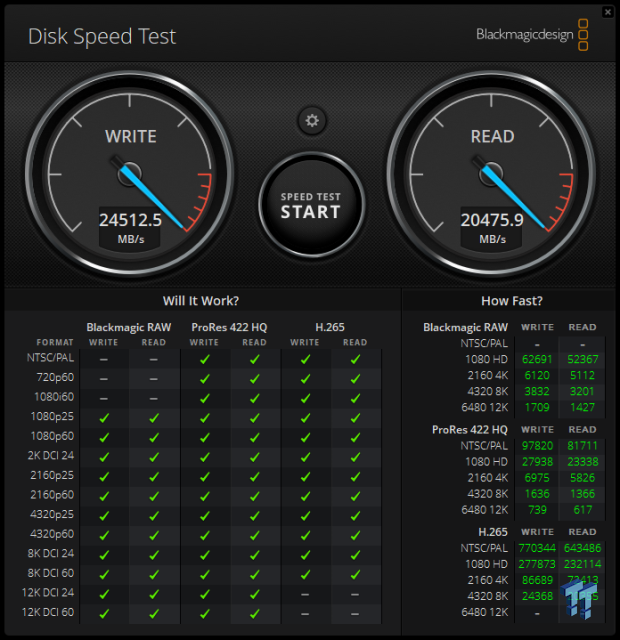Screen dimensions: 620x640
Task: Click 8K DCI 24 Blackmagic RAW read checkmark
Action: pyautogui.click(x=154, y=555)
